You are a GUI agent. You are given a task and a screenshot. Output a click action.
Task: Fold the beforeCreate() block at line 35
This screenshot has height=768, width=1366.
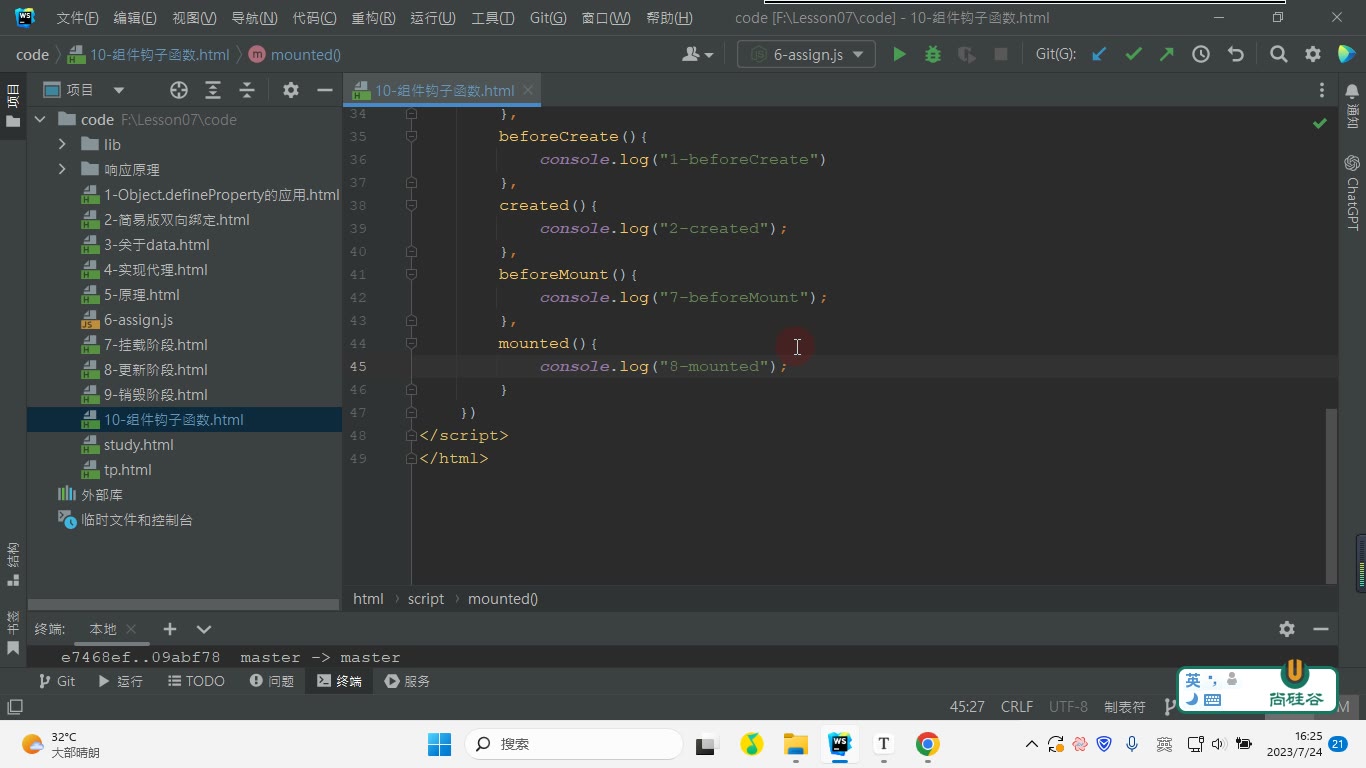coord(411,136)
